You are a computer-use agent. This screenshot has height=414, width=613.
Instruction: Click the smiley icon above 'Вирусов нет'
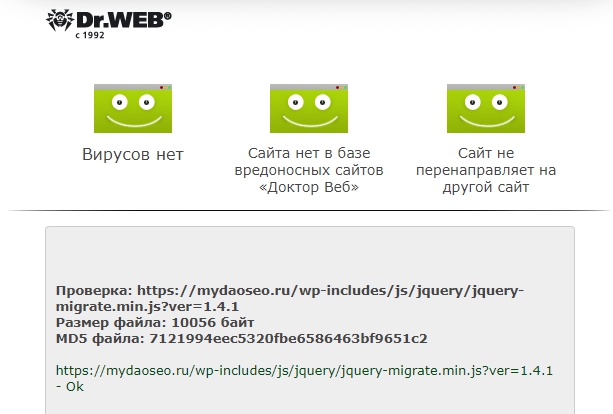(x=133, y=108)
